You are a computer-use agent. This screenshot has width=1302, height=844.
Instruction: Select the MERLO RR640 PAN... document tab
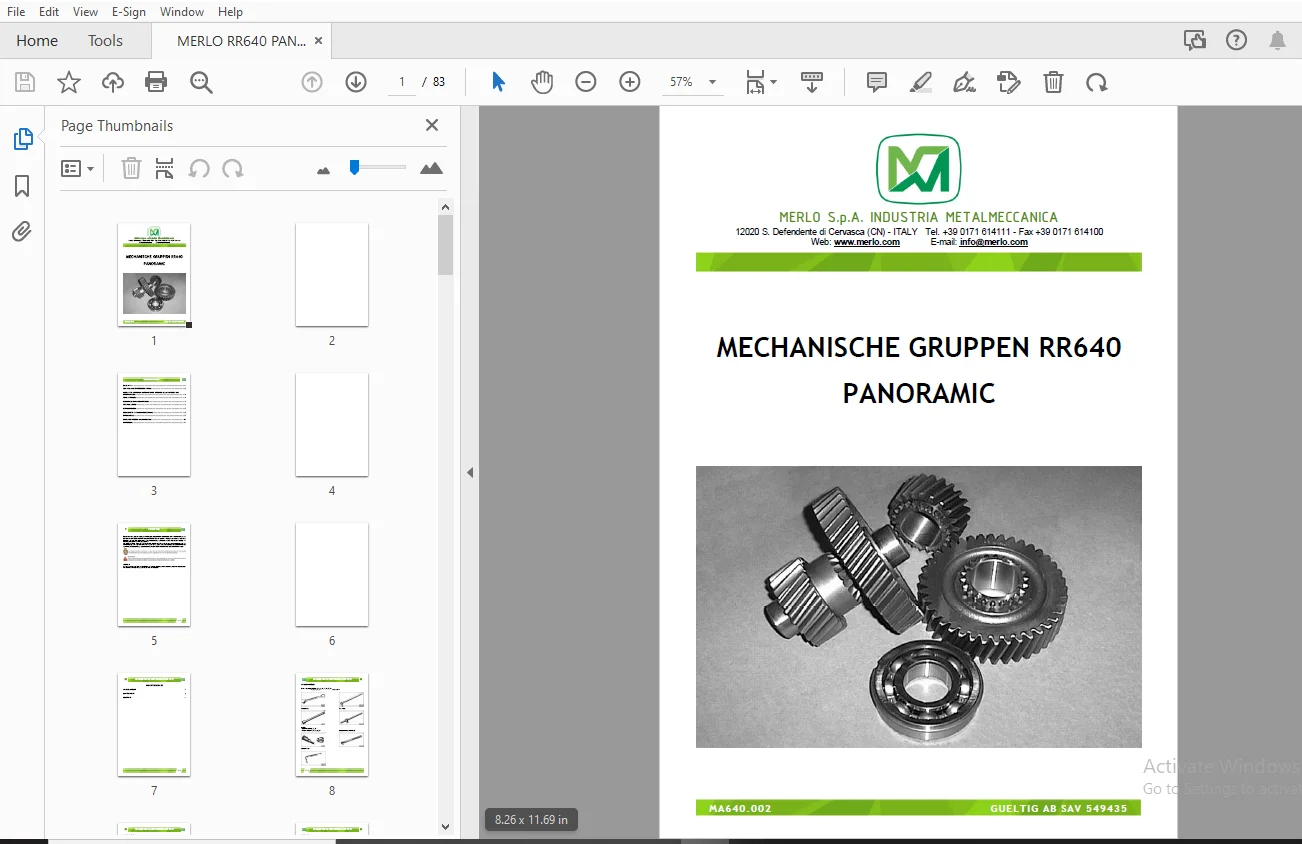click(x=241, y=41)
